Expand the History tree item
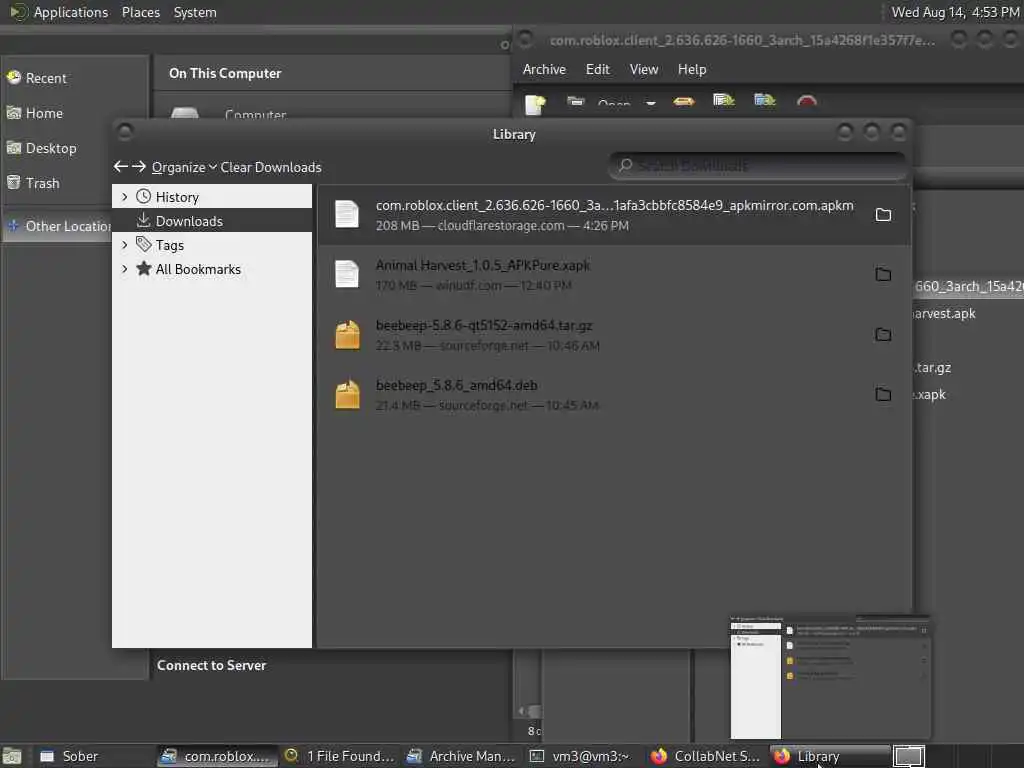 click(x=125, y=197)
